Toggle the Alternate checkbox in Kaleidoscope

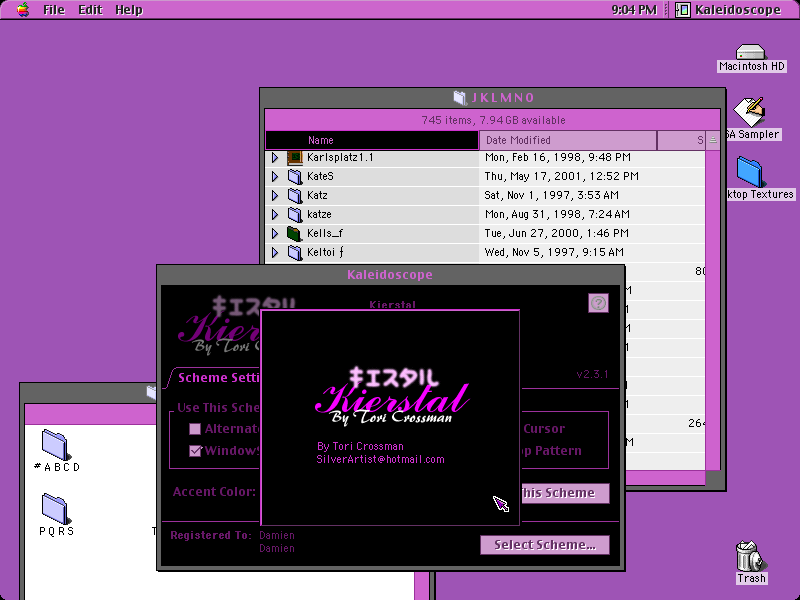point(195,429)
